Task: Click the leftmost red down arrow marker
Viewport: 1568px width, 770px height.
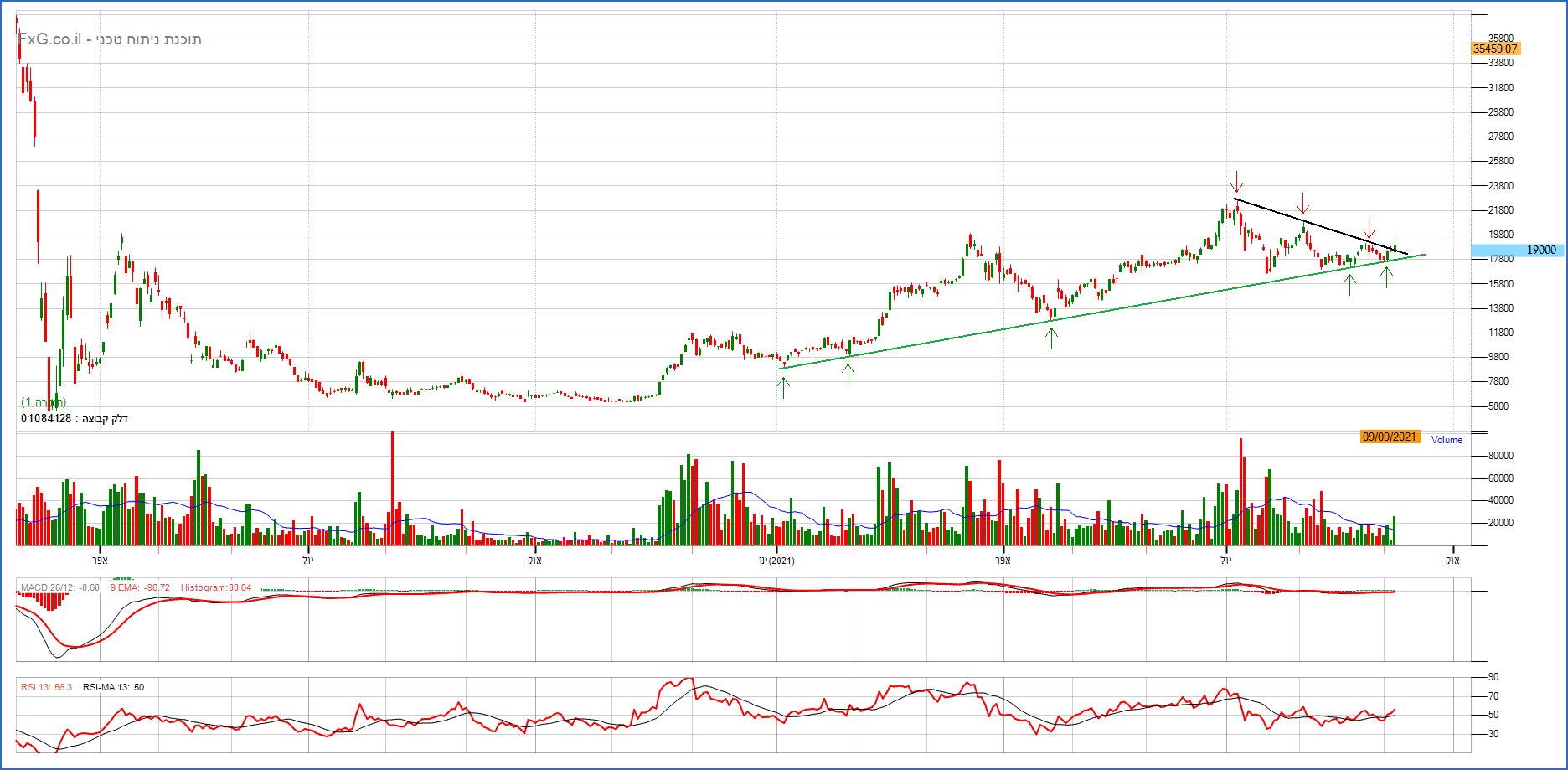Action: (1236, 181)
